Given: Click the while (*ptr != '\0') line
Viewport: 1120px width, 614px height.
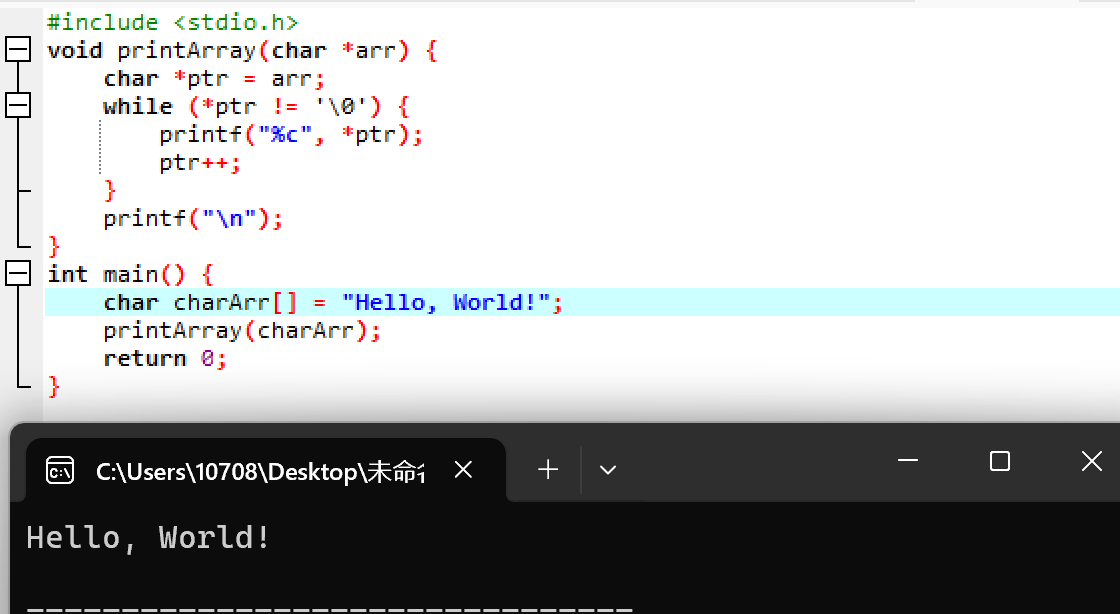Looking at the screenshot, I should coord(256,106).
